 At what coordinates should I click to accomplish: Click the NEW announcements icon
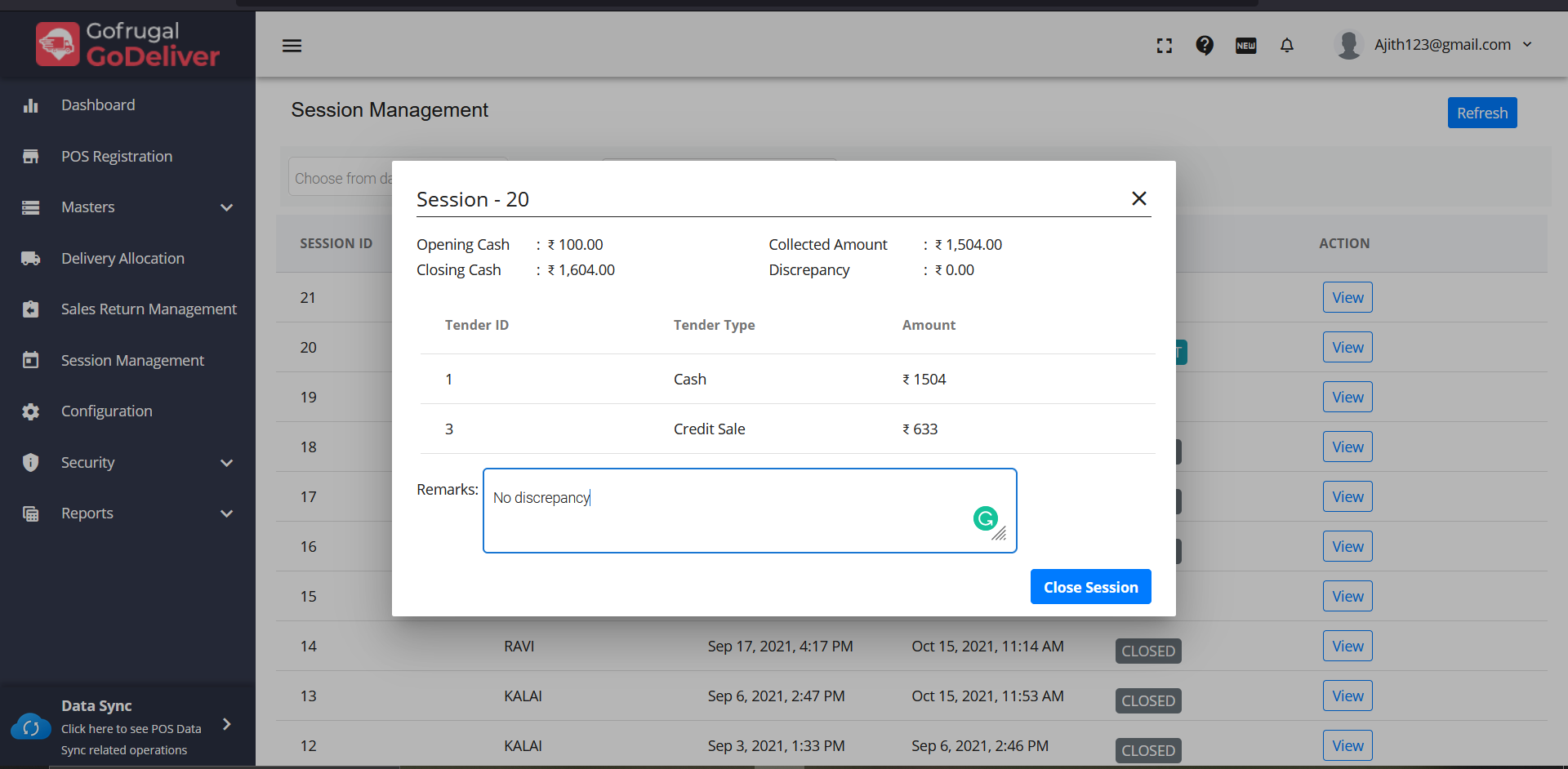[x=1245, y=46]
